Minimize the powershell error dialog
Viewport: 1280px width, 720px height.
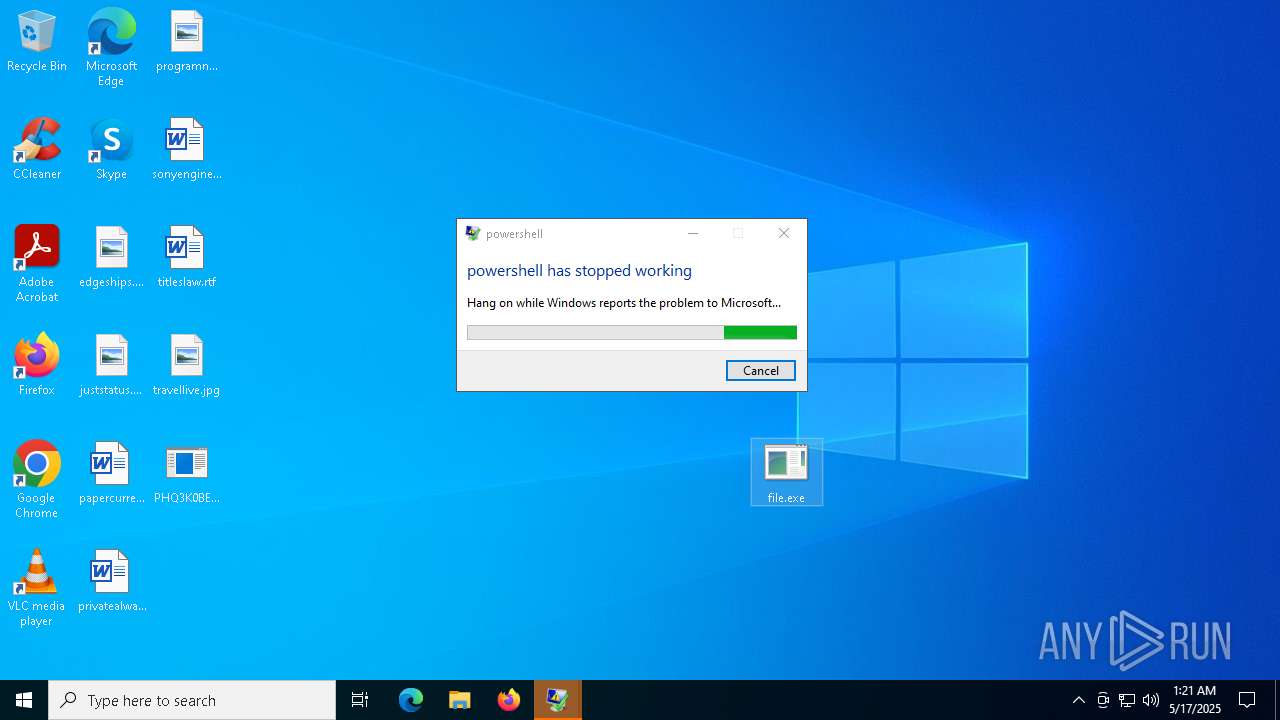693,233
